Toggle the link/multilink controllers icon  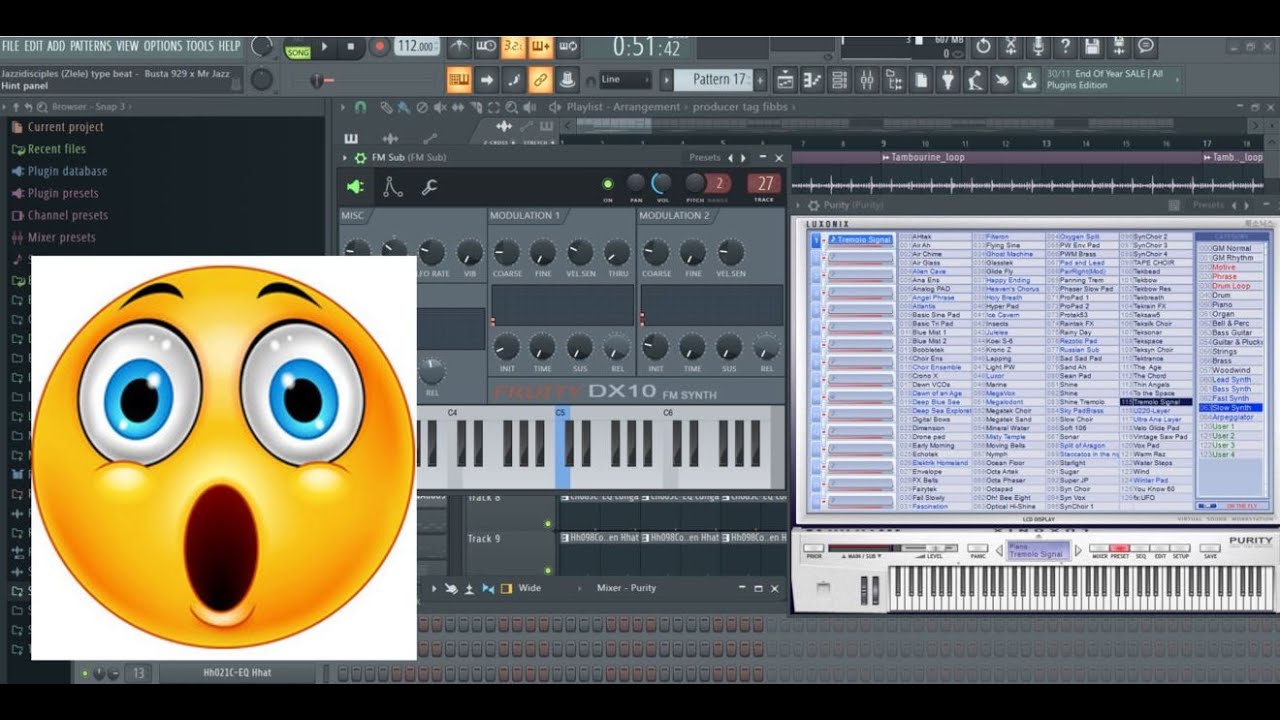540,80
